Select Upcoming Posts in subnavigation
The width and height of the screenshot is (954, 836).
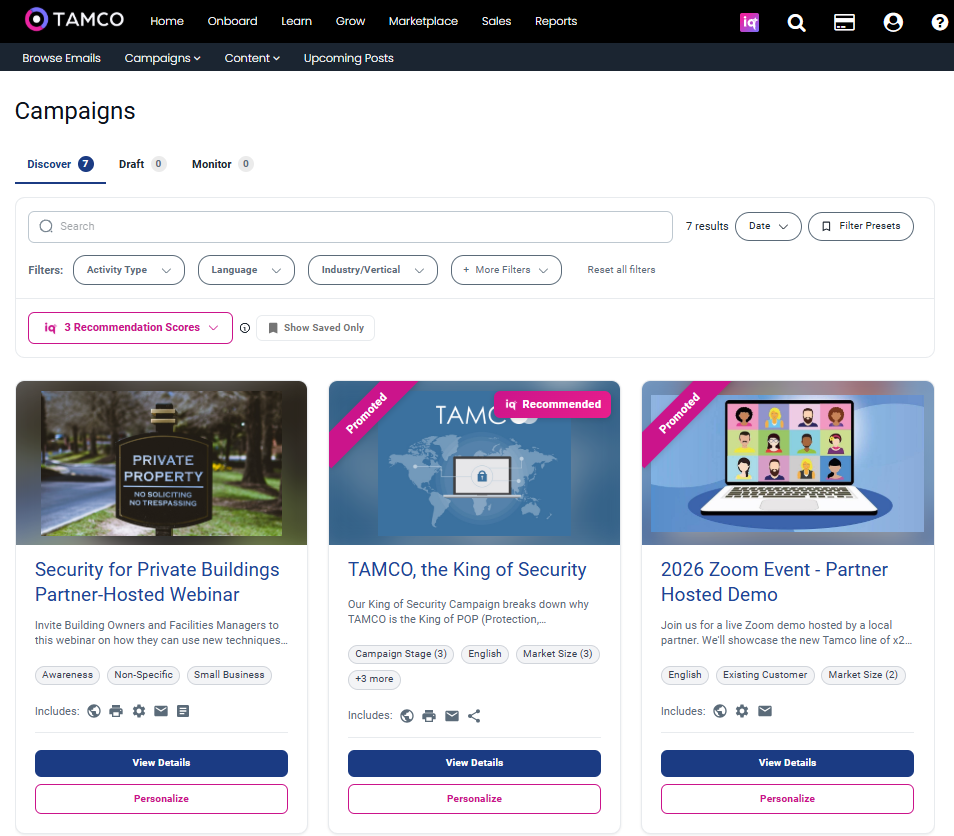pos(349,58)
